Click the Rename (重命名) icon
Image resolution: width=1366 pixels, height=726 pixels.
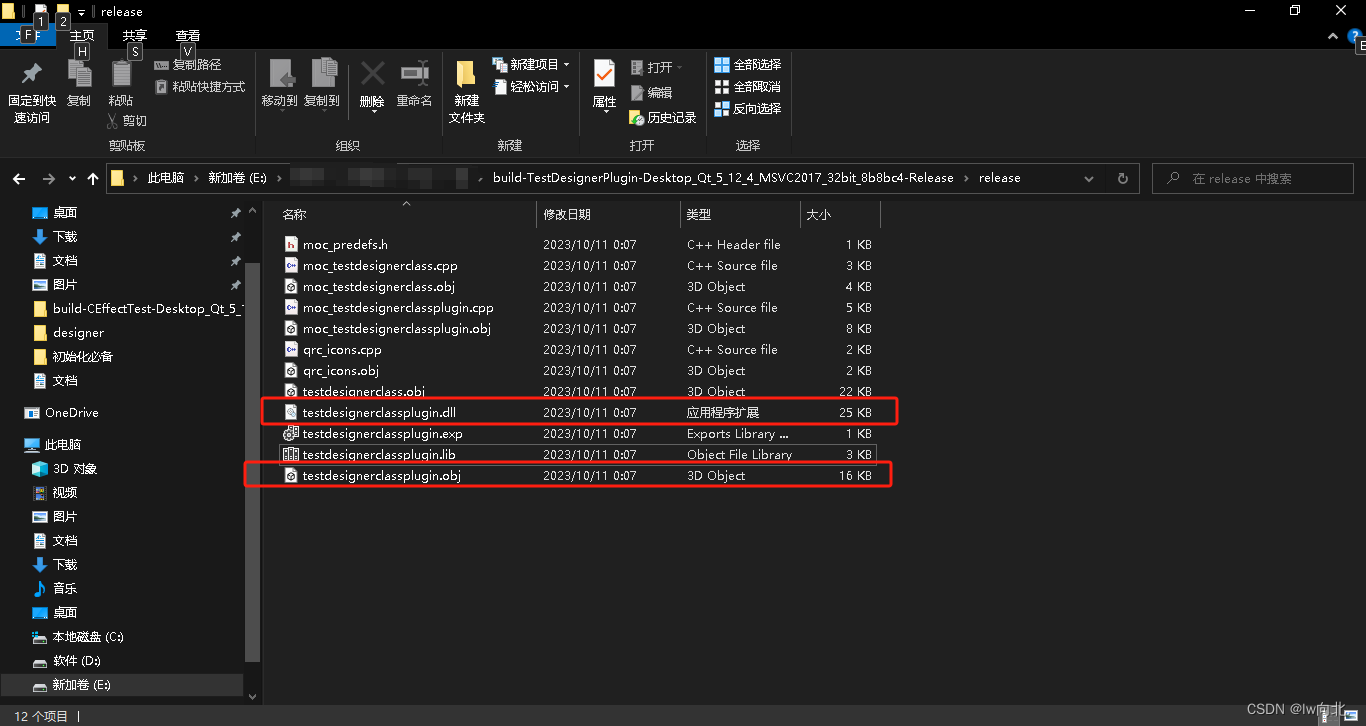click(x=414, y=73)
